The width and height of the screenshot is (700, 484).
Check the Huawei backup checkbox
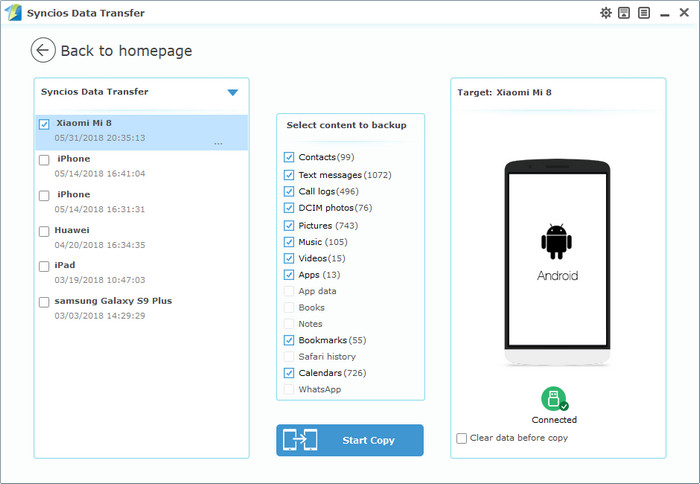point(44,231)
